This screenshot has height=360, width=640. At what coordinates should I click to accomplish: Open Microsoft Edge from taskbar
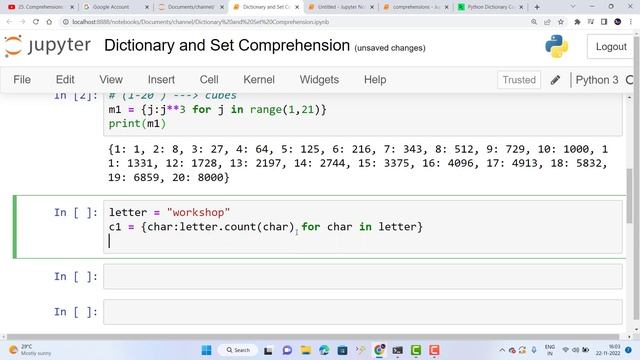coord(324,350)
